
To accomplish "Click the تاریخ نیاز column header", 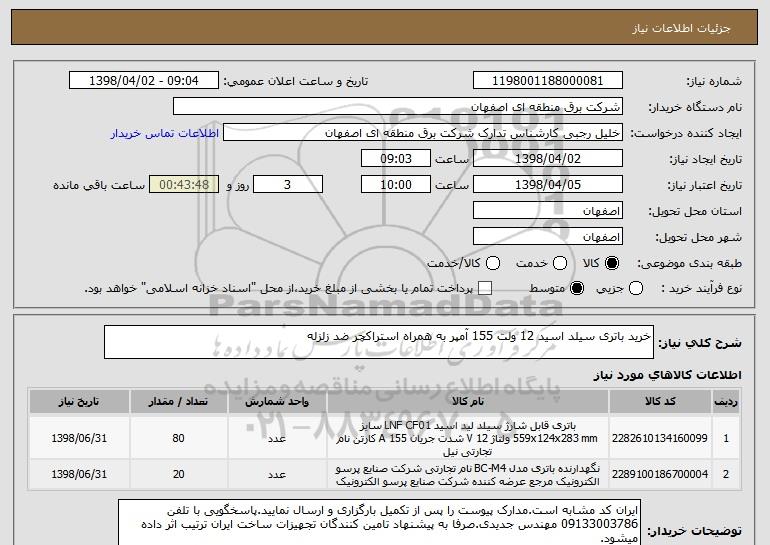I will 79,402.
